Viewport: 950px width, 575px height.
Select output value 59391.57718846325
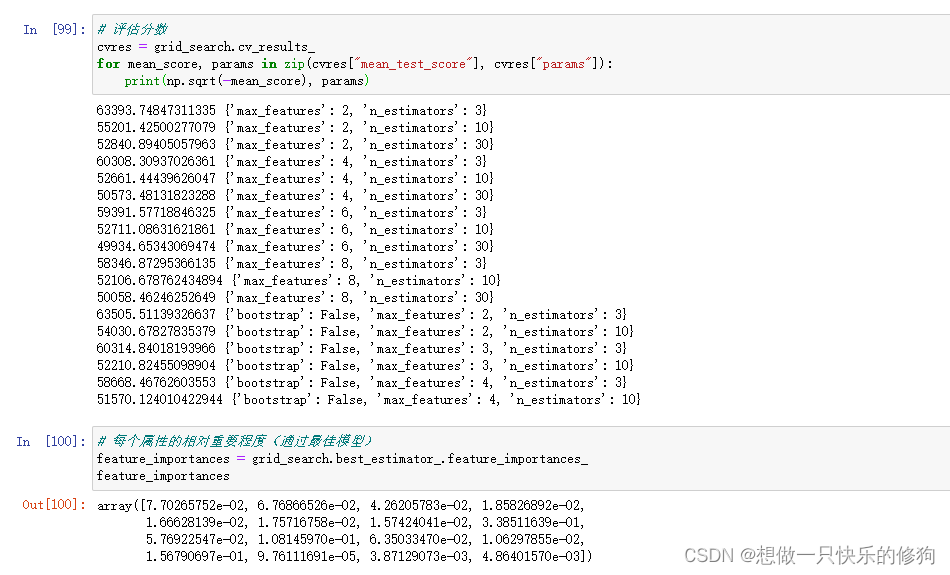156,212
